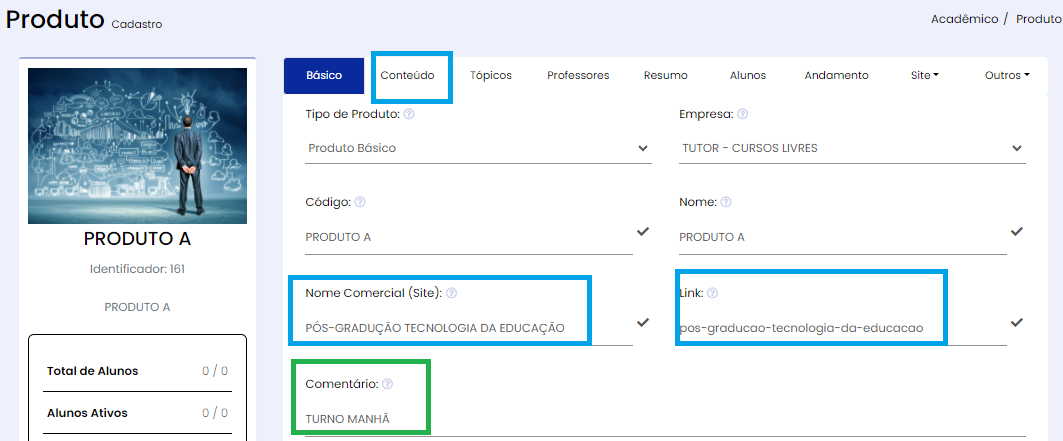The height and width of the screenshot is (441, 1063).
Task: Click help icon next to Tipo de Produto
Action: coord(410,115)
